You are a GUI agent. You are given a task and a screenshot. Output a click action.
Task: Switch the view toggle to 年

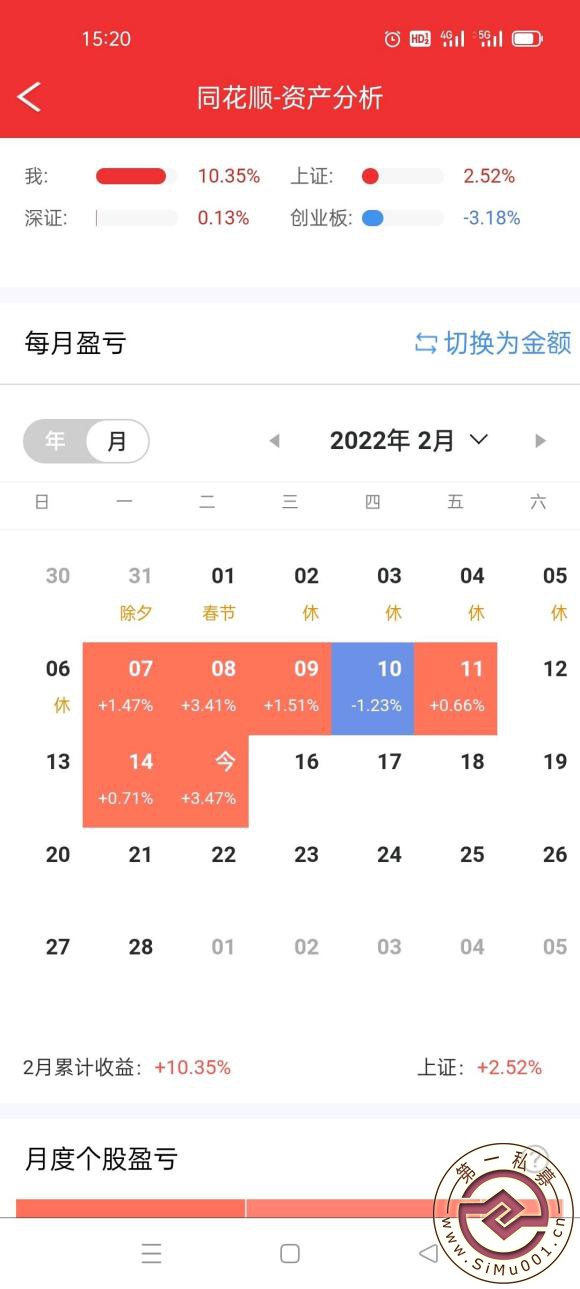pyautogui.click(x=55, y=440)
